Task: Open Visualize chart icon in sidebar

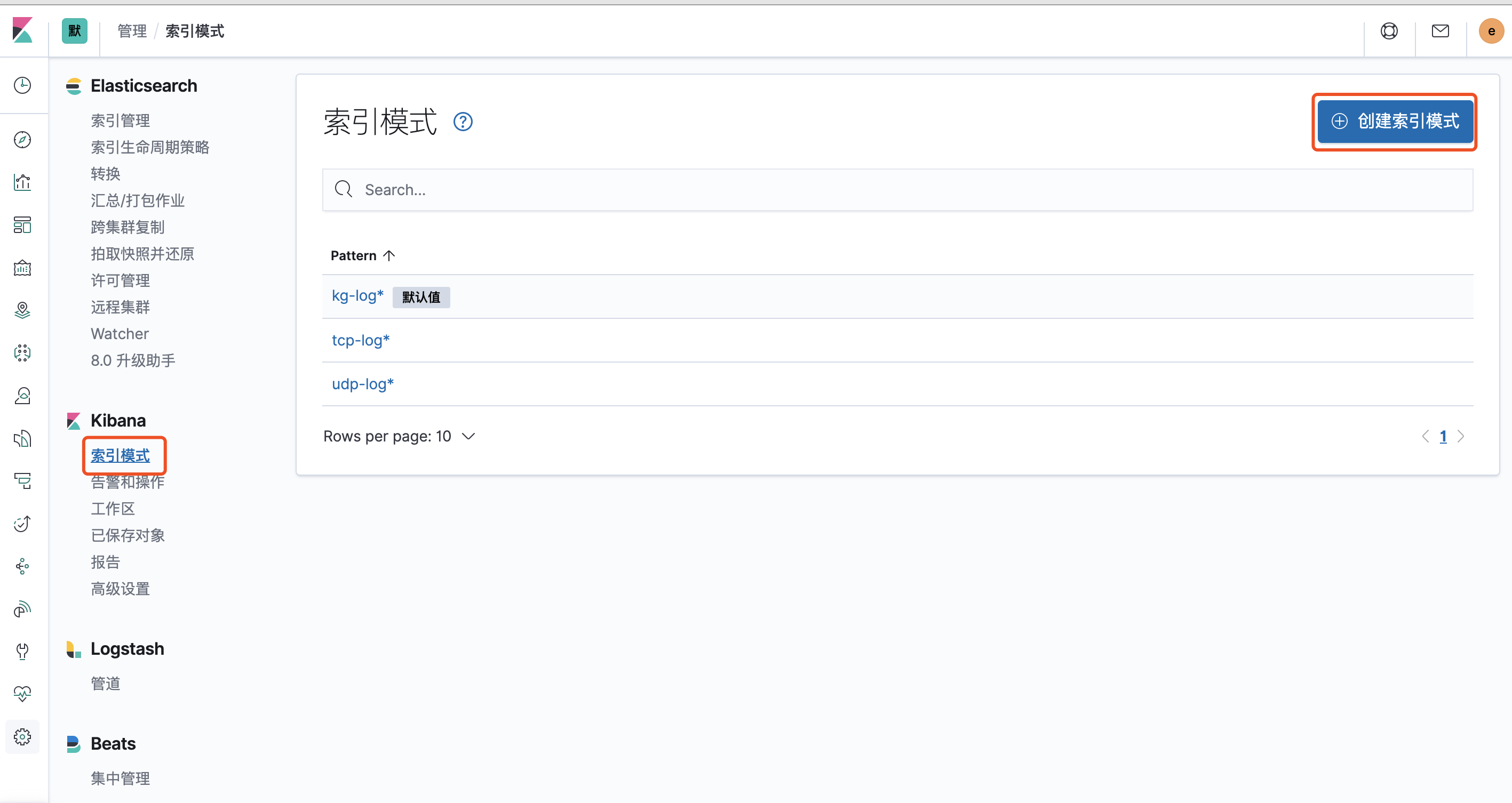Action: [x=22, y=182]
